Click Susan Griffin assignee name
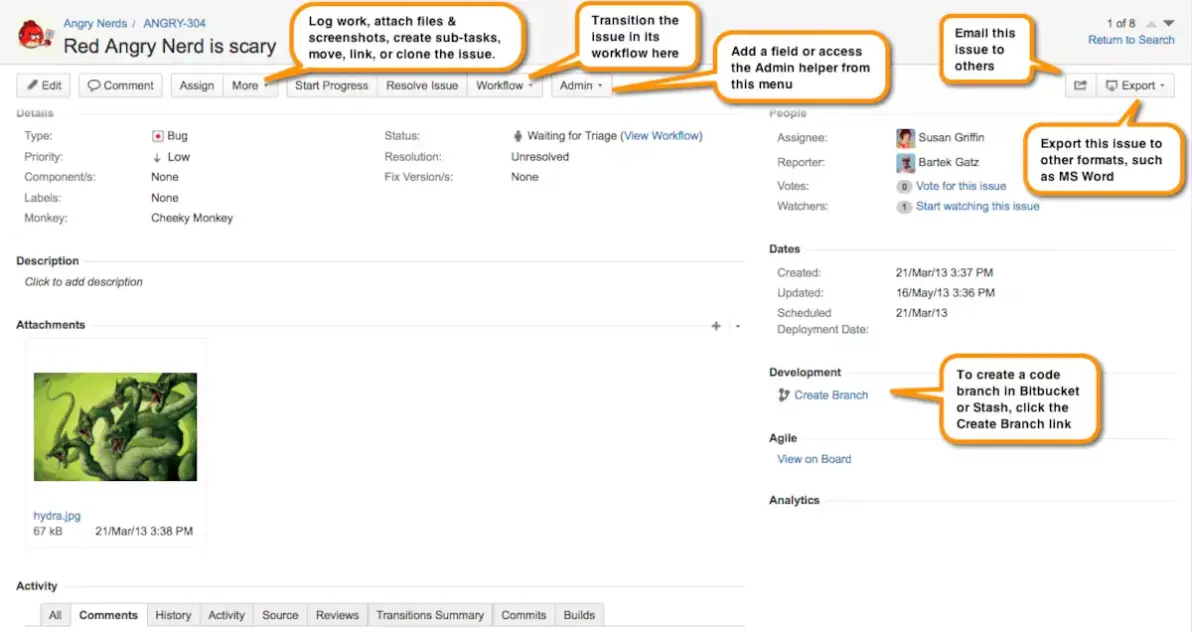The height and width of the screenshot is (632, 1192). [951, 138]
